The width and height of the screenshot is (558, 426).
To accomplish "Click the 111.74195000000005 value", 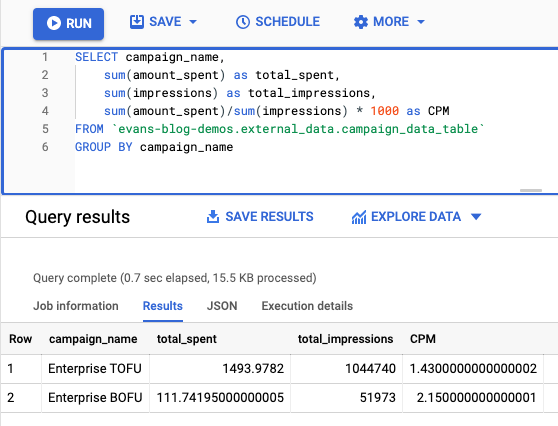I will [x=220, y=398].
